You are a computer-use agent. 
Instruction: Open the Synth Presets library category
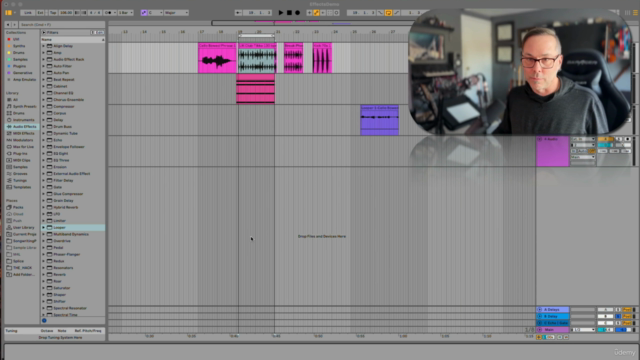click(x=24, y=107)
